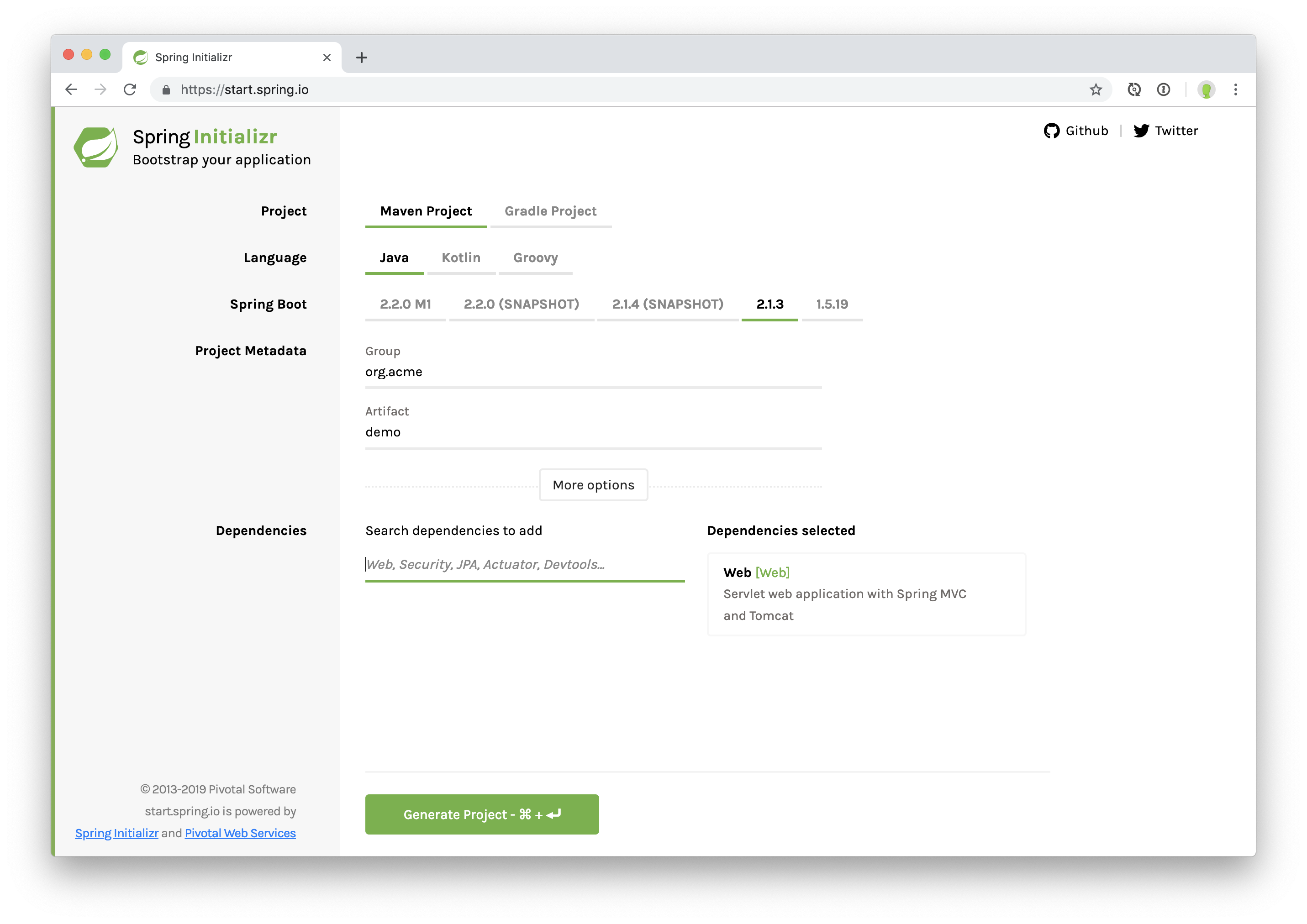Click the 'Bootstrap your application' tagline
This screenshot has width=1307, height=924.
coord(222,160)
